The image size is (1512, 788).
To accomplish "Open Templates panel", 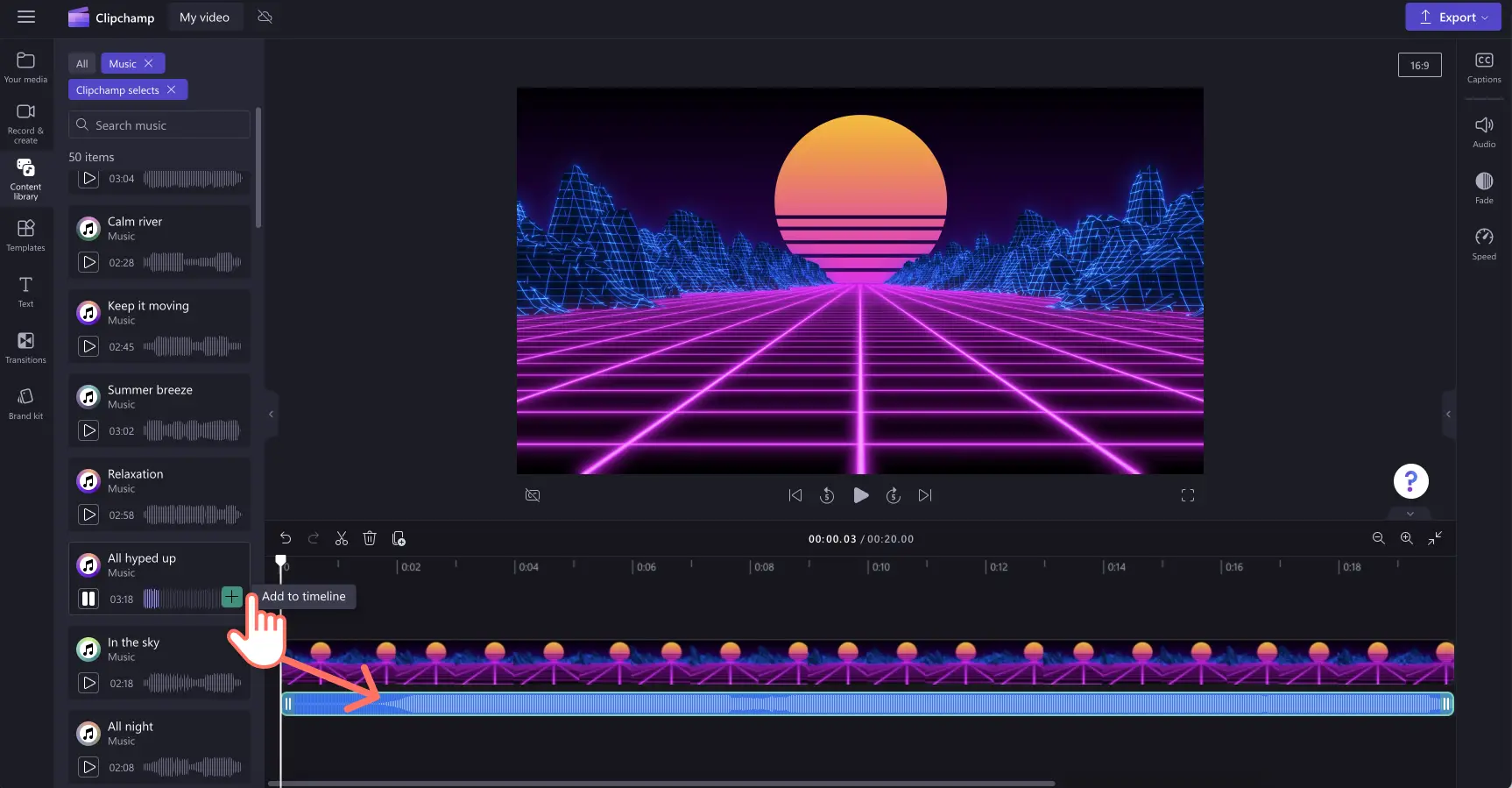I will pyautogui.click(x=25, y=236).
